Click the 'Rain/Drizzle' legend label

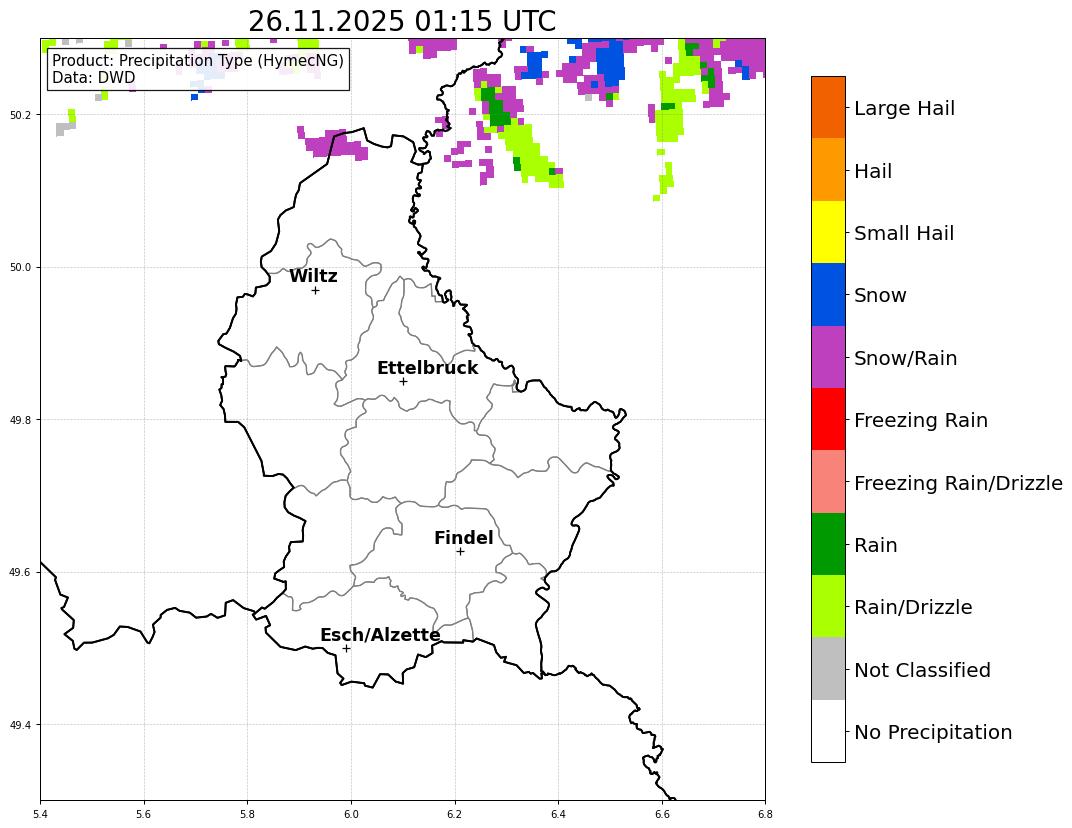(x=913, y=607)
